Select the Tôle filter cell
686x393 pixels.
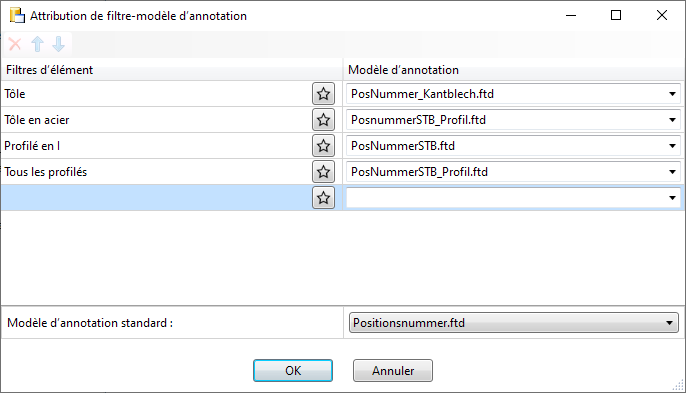click(x=156, y=94)
